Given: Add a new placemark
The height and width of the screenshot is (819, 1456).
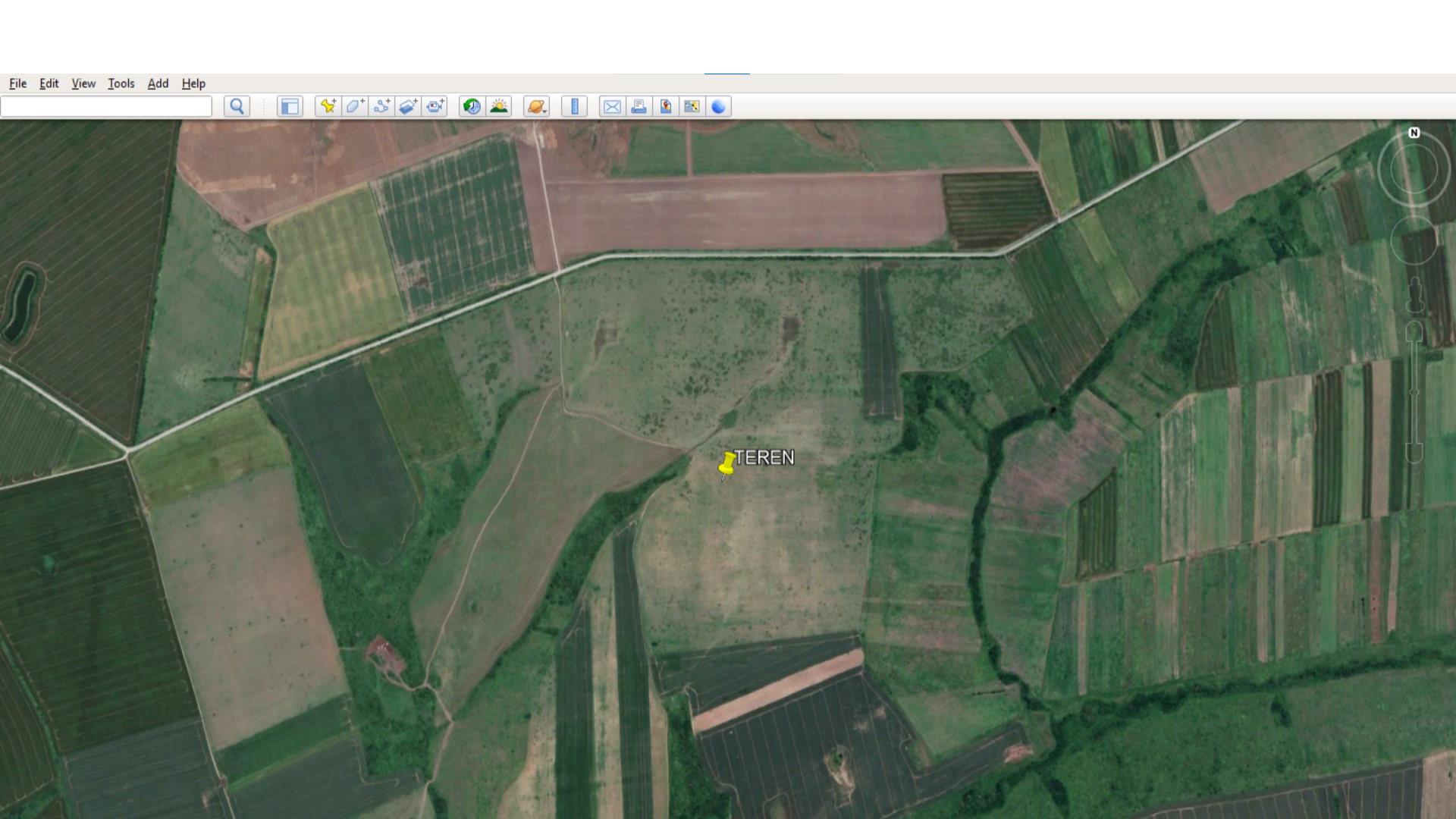Looking at the screenshot, I should tap(328, 106).
